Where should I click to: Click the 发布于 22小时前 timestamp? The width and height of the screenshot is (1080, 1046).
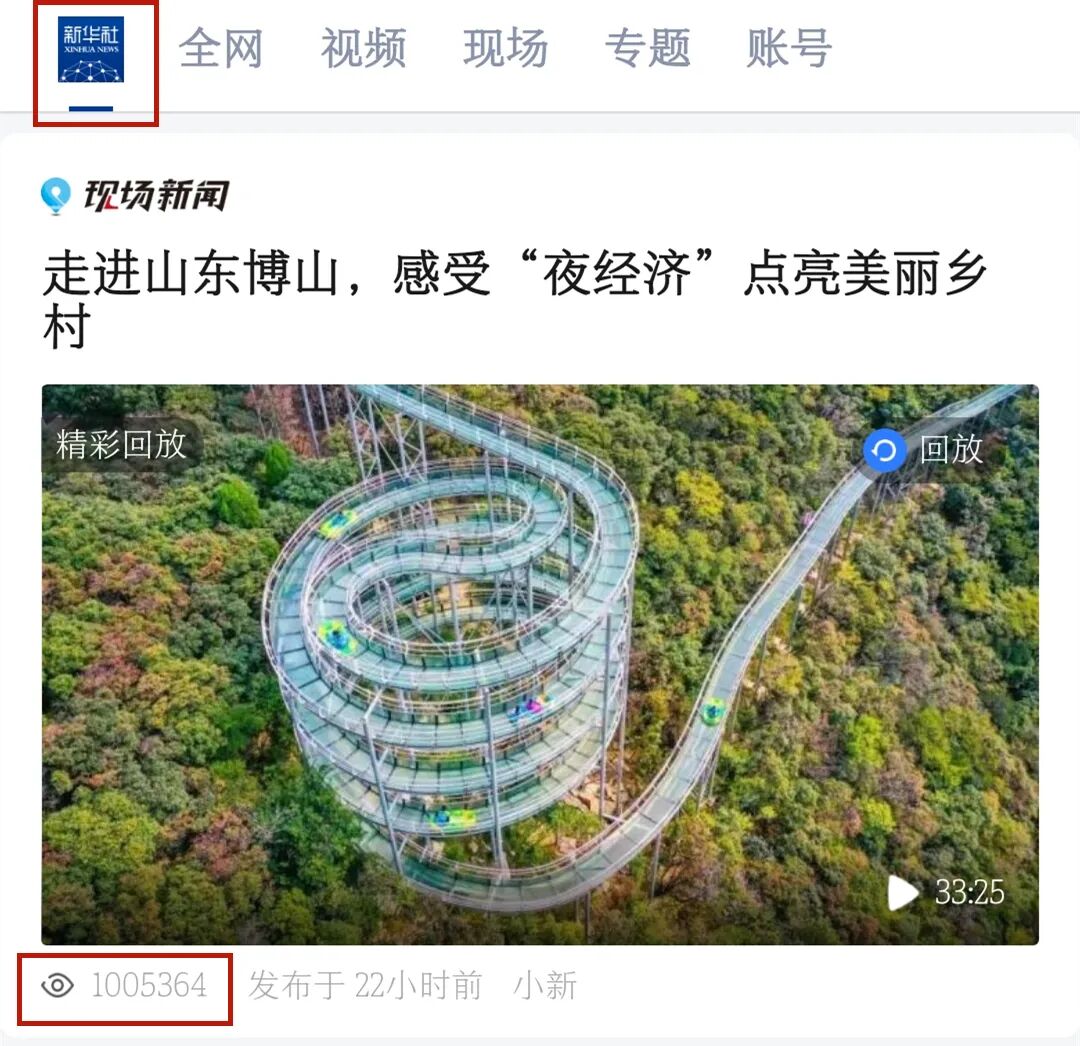coord(366,985)
